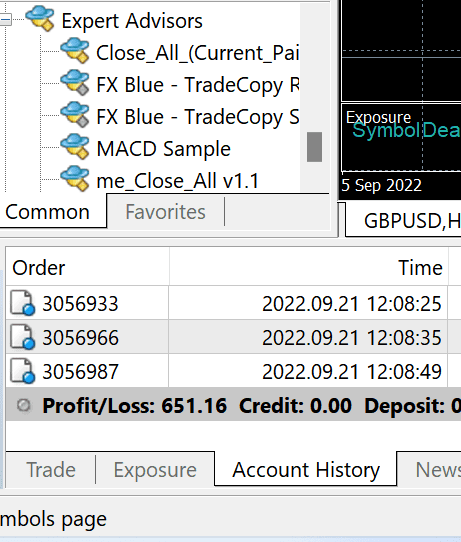The image size is (461, 542).
Task: Click the order icon for 3056933
Action: tap(22, 303)
